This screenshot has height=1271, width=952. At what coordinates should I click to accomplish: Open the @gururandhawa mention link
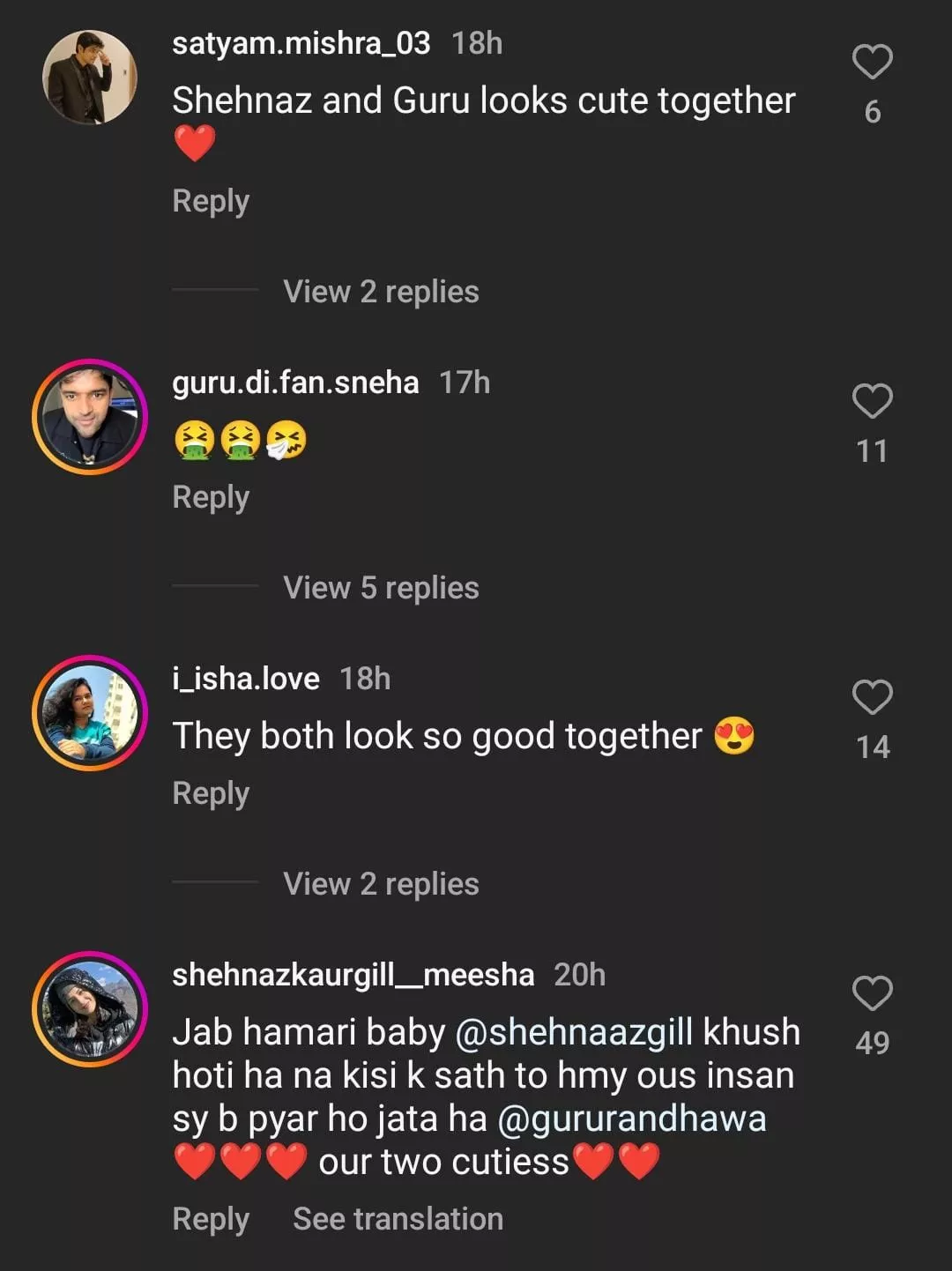tap(632, 1119)
